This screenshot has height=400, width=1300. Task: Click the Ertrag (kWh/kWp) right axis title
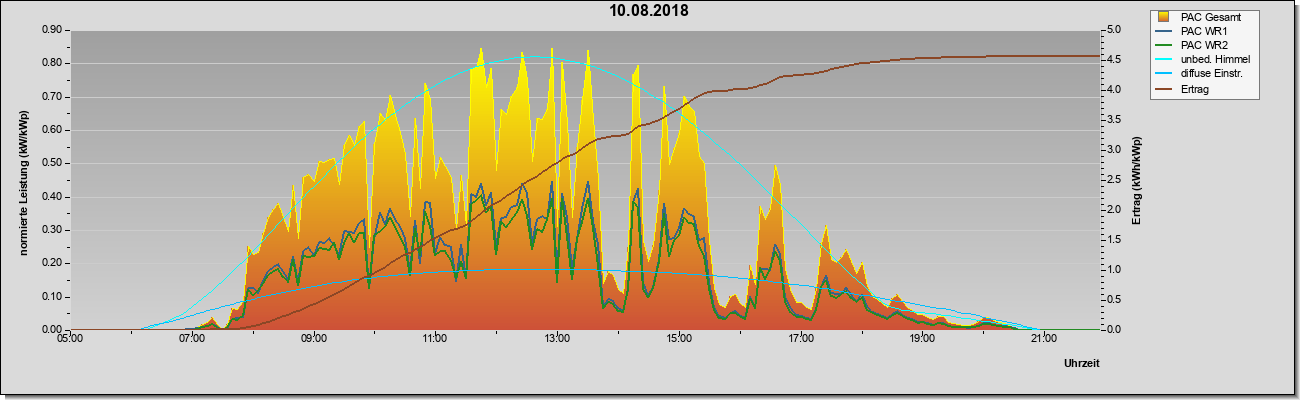(x=1137, y=180)
